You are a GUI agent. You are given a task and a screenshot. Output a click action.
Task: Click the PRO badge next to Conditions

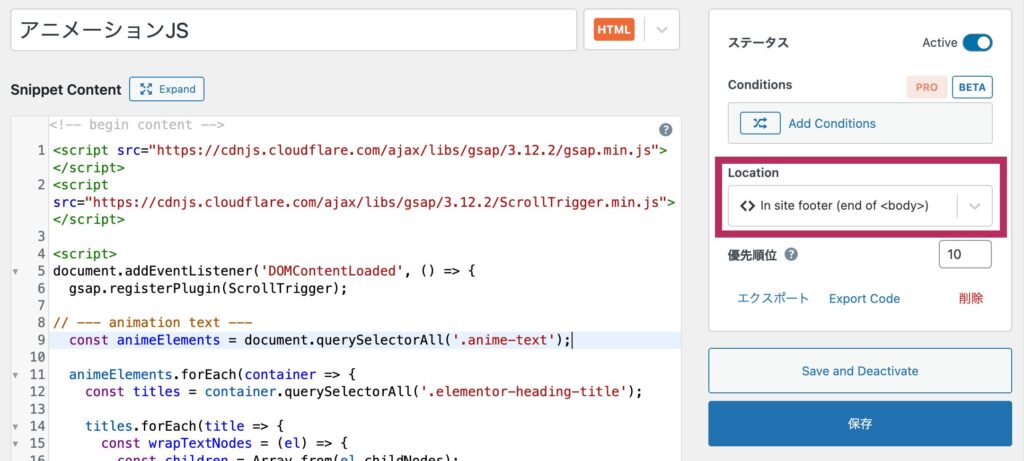click(927, 87)
